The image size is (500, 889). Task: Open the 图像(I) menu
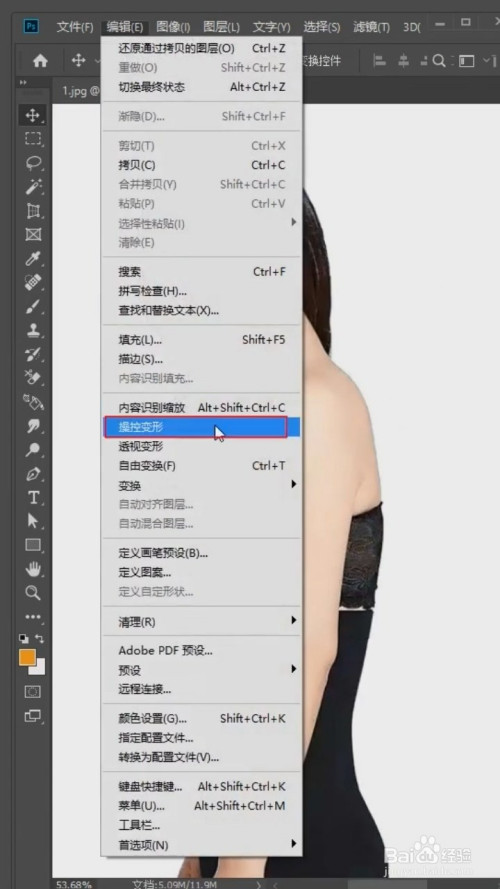pos(173,27)
